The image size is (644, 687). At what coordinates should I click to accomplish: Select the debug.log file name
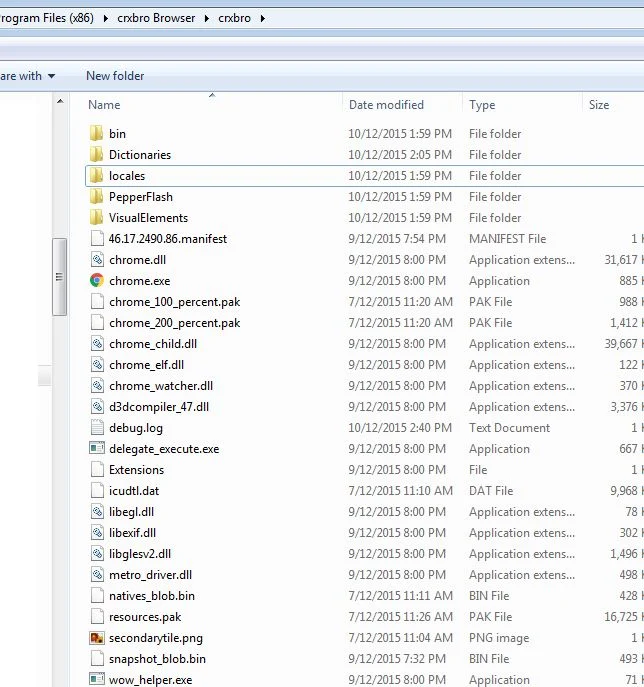136,428
